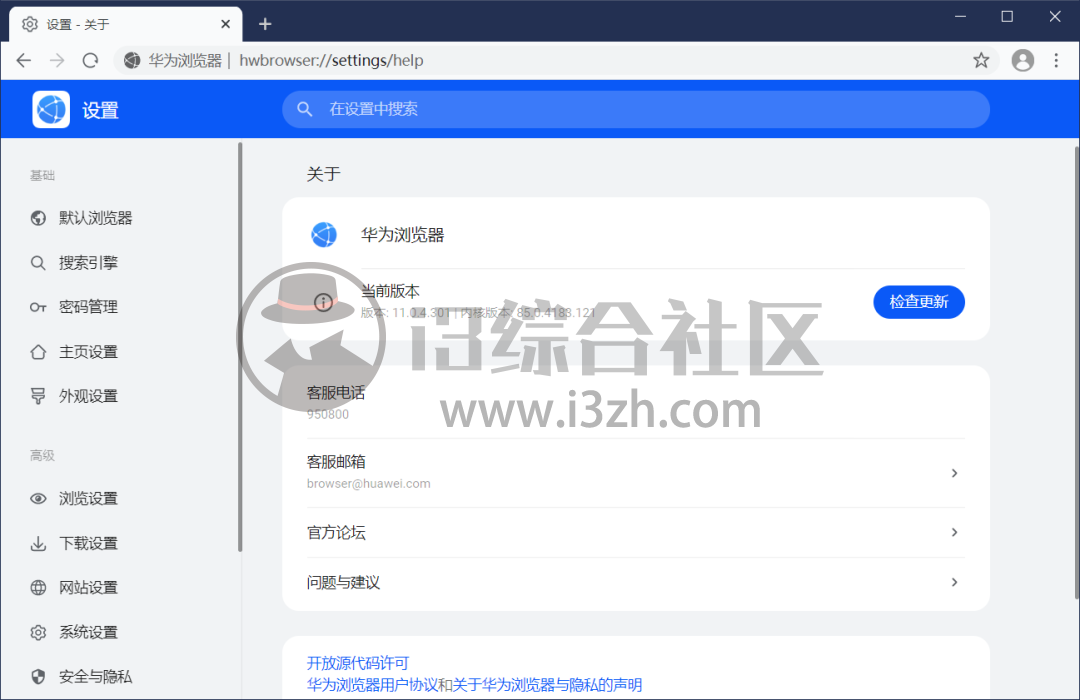This screenshot has width=1080, height=700.
Task: Open 下载设置 settings section
Action: (x=88, y=544)
